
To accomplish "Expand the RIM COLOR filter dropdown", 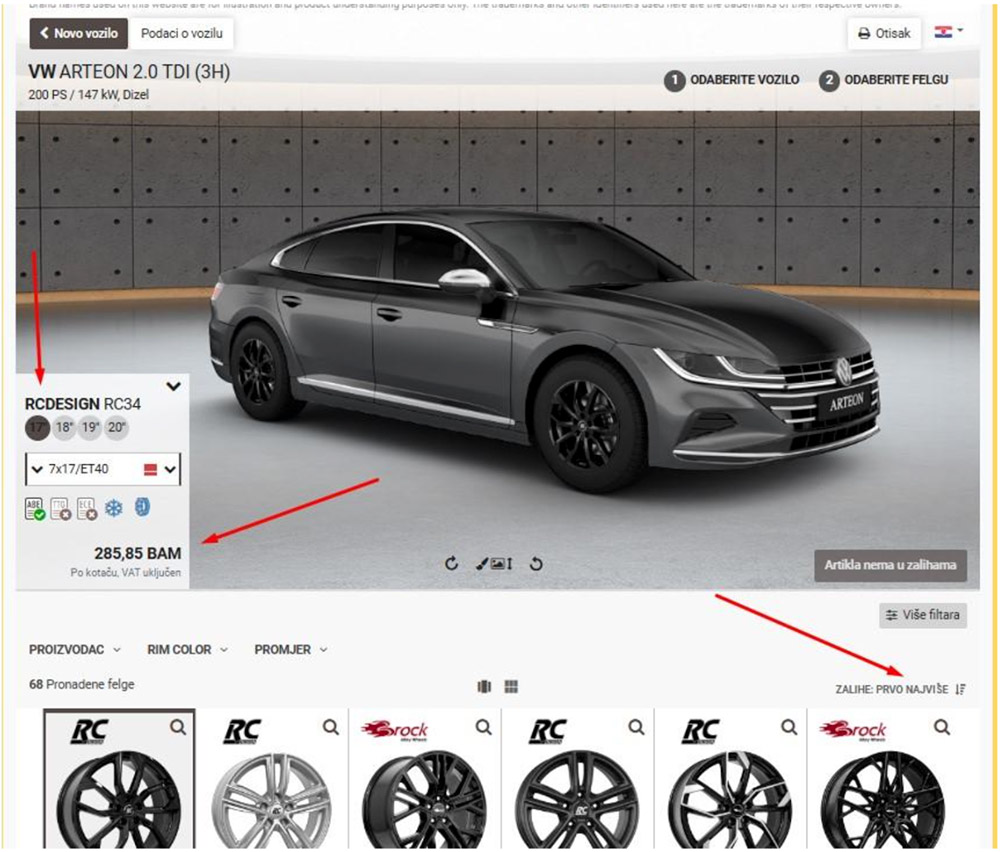I will 188,650.
